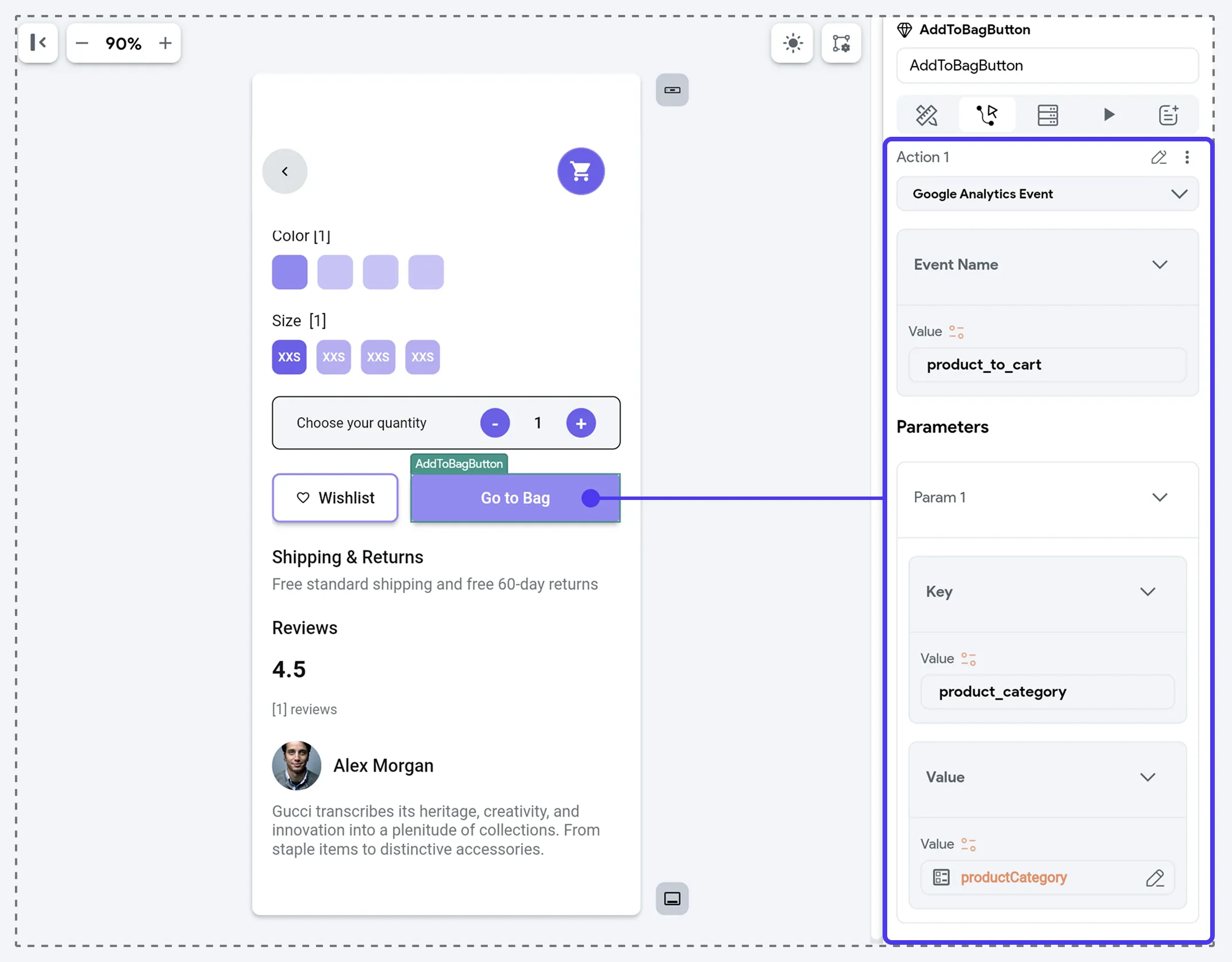This screenshot has width=1232, height=962.
Task: Click the Reviews heading
Action: [x=305, y=628]
